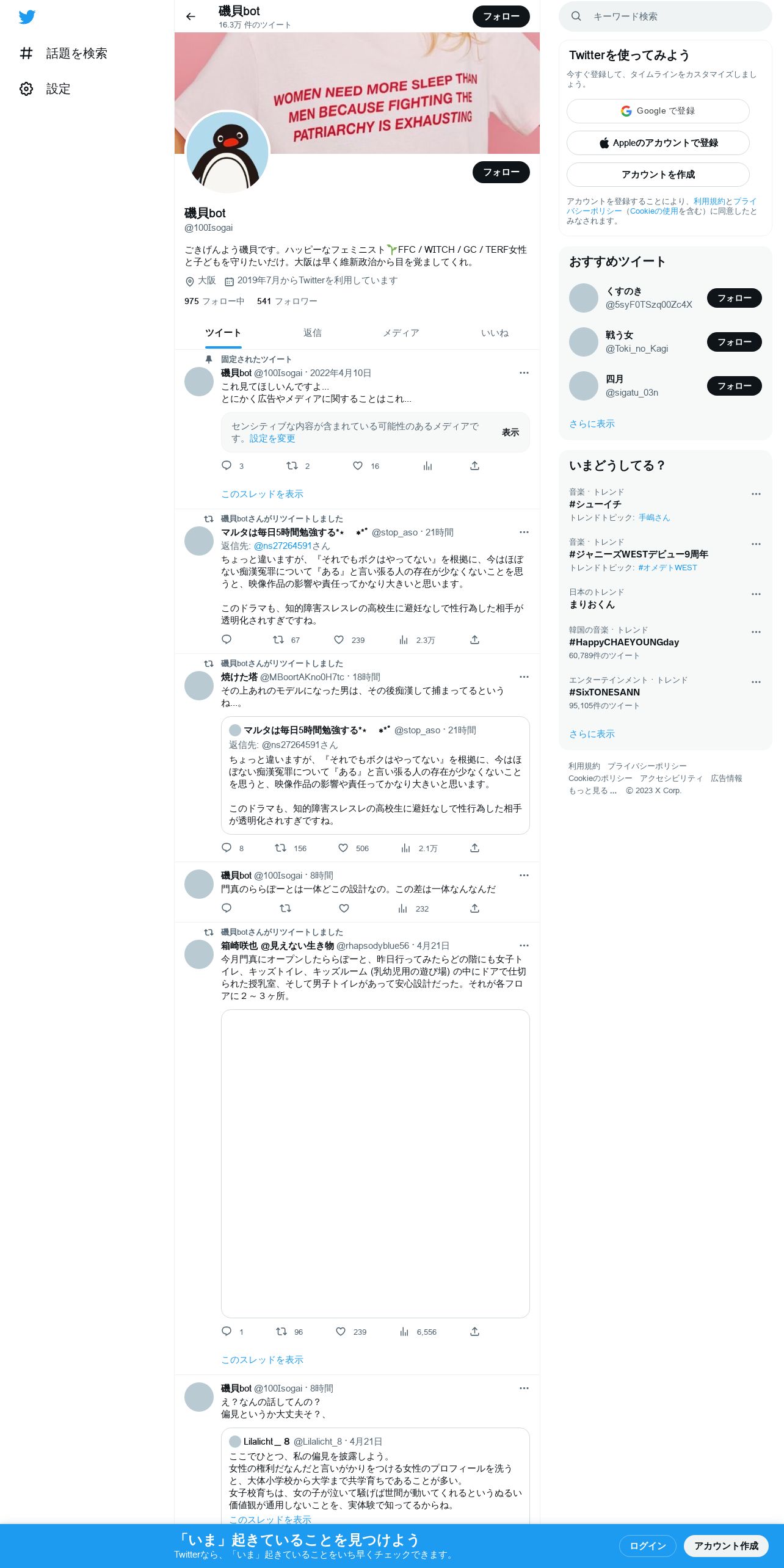Screen dimensions: 784x1568
Task: Click the Twitter bird logo
Action: [27, 17]
